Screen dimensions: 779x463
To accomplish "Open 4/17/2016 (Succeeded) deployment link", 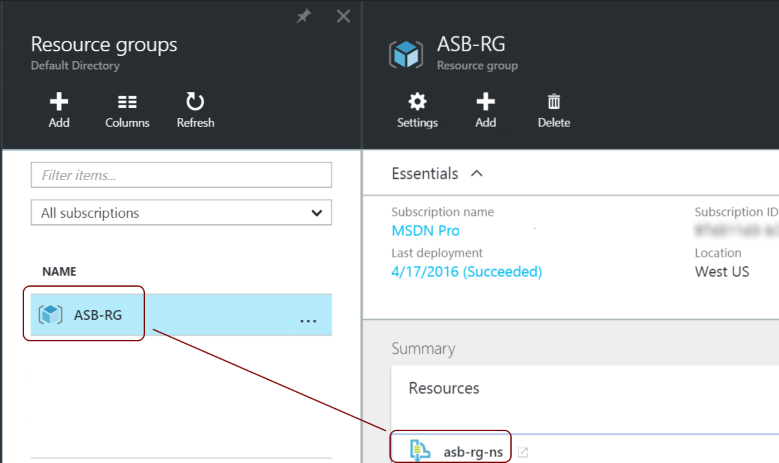I will [467, 272].
